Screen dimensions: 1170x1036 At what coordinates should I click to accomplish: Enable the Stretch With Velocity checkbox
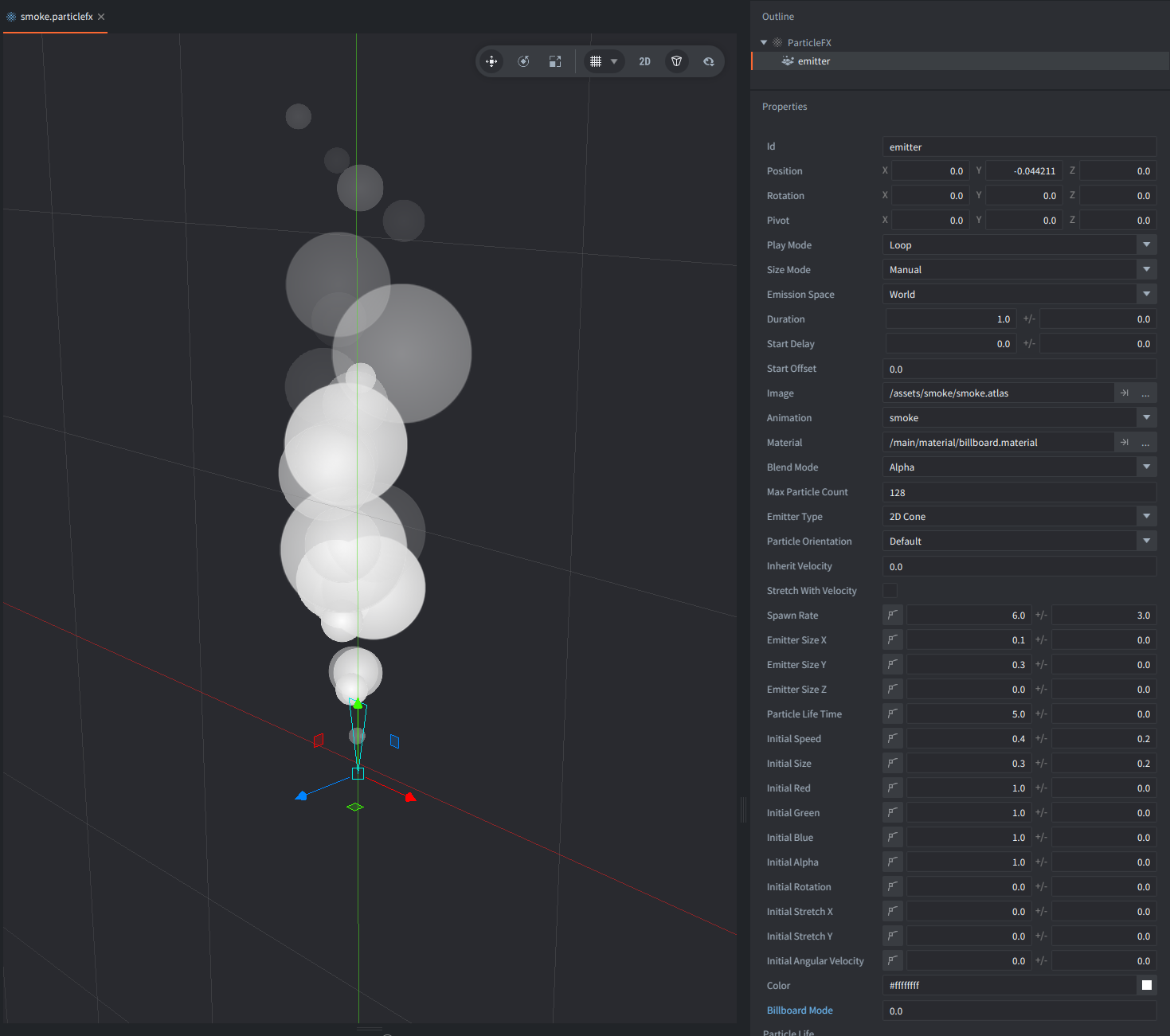(890, 590)
